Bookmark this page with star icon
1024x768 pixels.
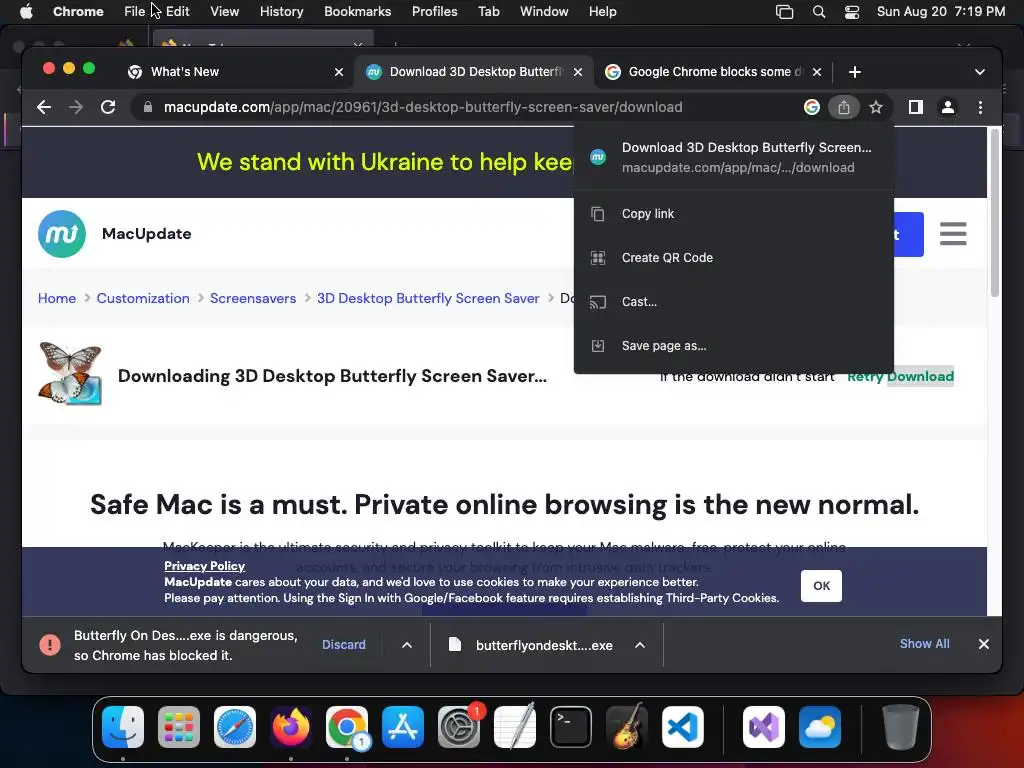(x=876, y=107)
